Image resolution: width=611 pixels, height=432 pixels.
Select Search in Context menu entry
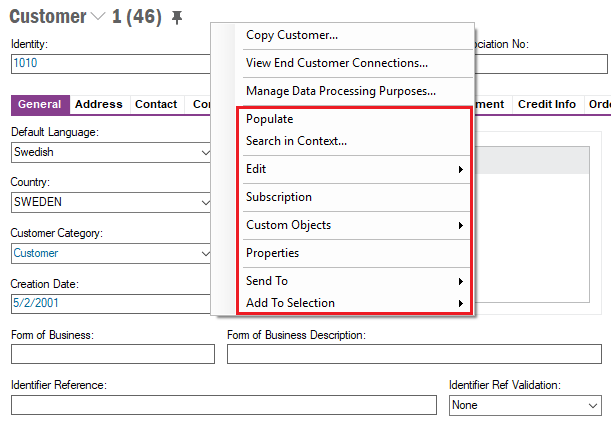296,141
